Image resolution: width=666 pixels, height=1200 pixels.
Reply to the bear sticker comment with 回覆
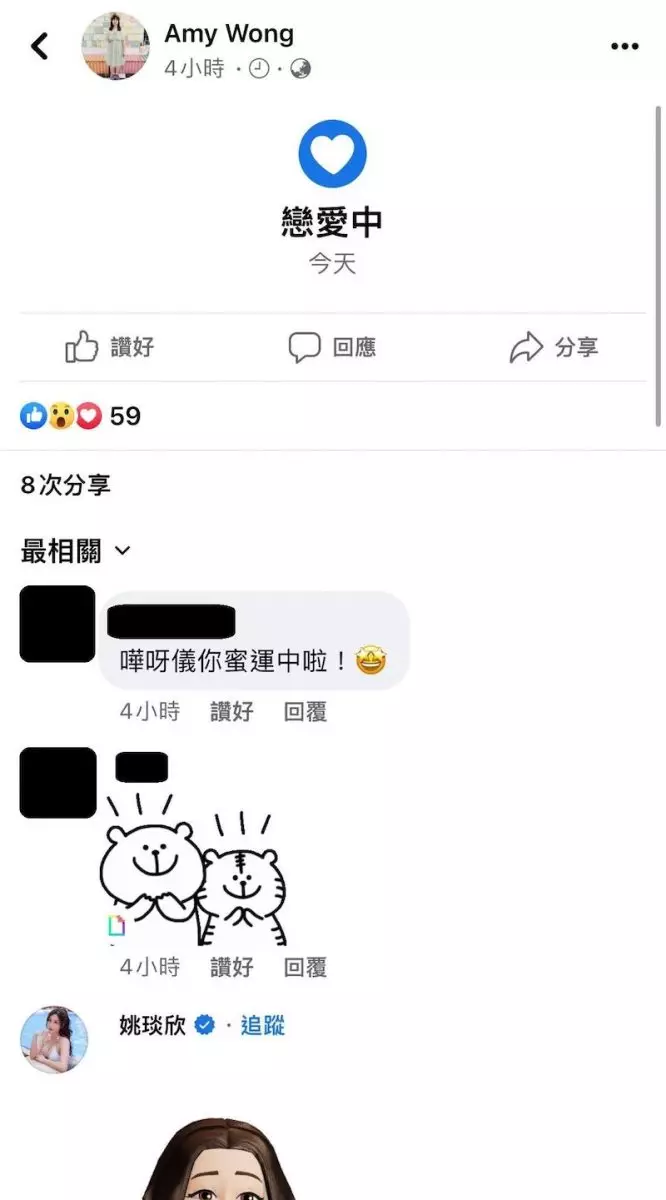click(305, 967)
